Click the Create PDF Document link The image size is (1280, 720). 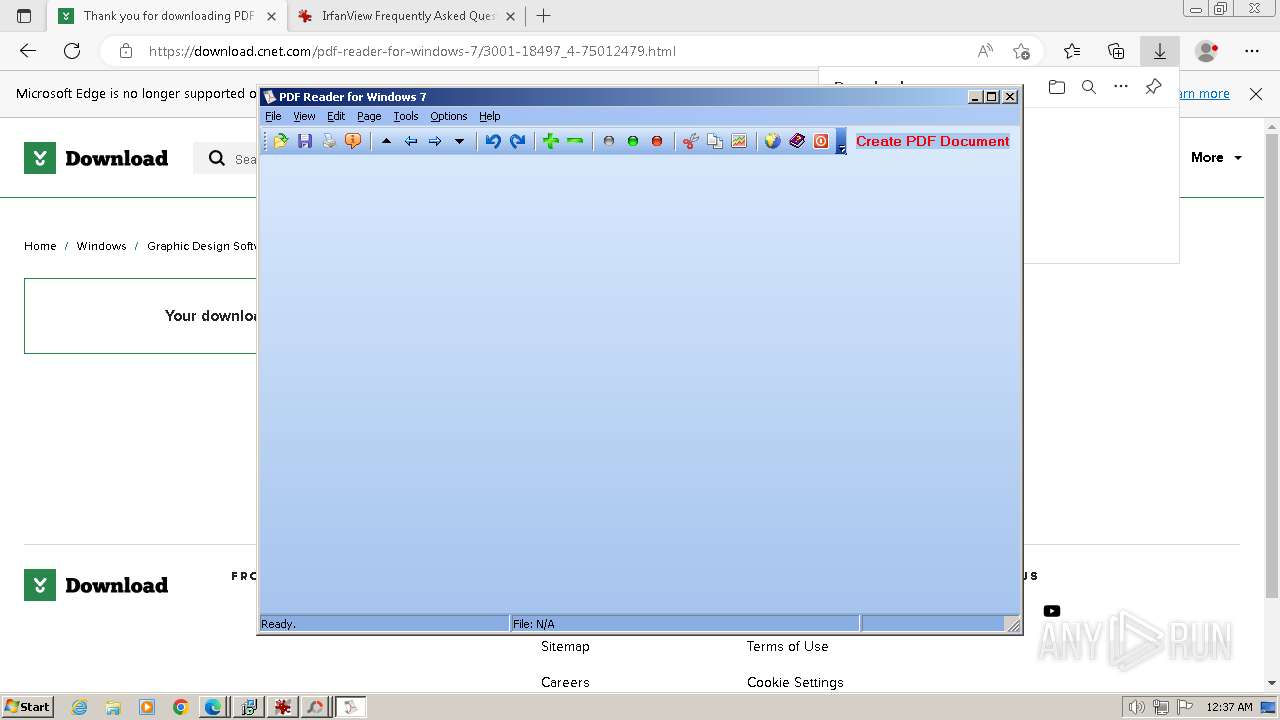(x=933, y=141)
